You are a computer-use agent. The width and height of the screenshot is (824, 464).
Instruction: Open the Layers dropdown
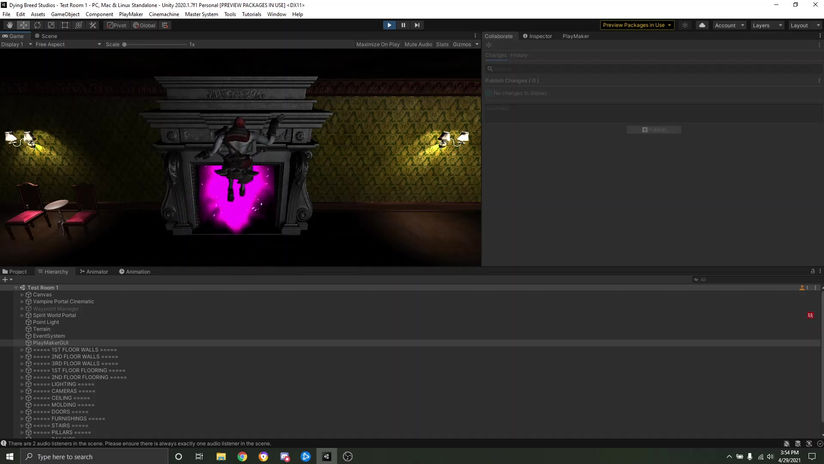pos(767,25)
